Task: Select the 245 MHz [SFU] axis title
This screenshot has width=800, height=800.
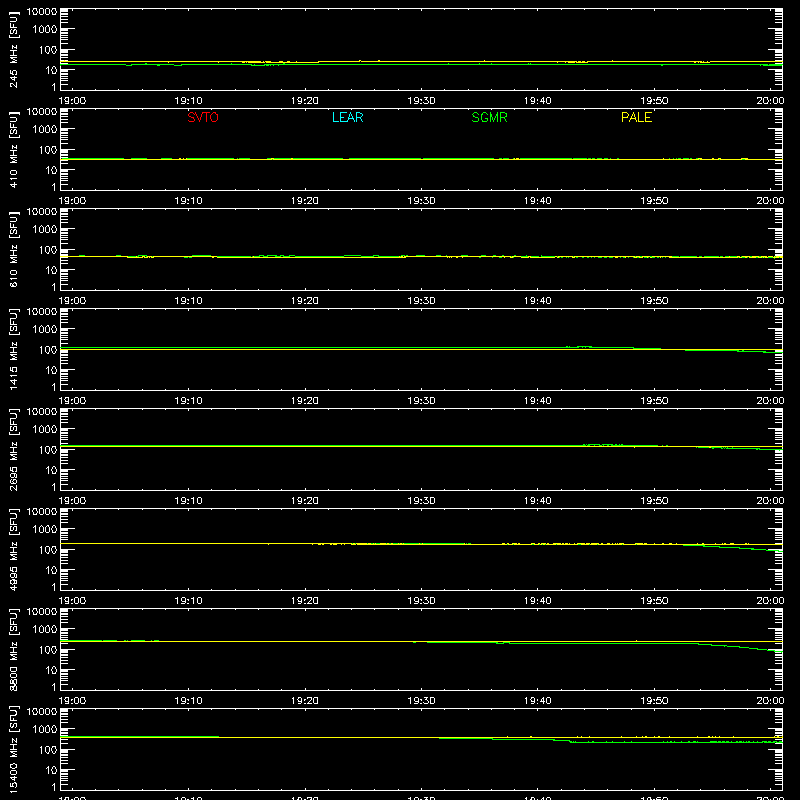Action: (x=13, y=49)
